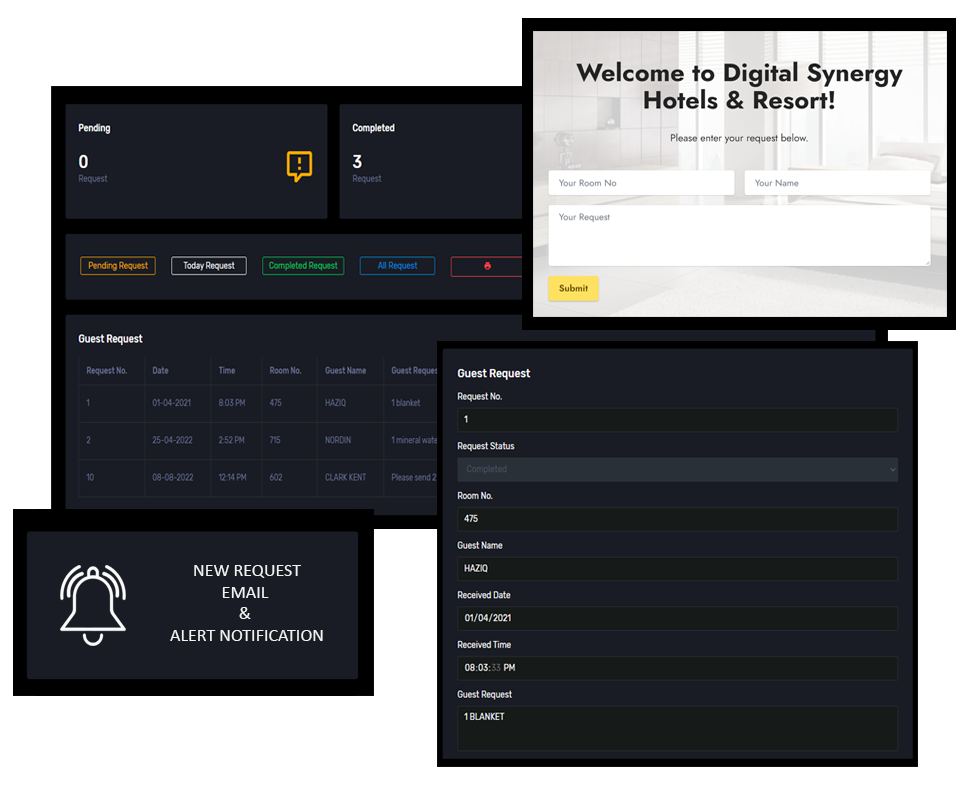
Task: Show Pending Request list
Action: (118, 266)
